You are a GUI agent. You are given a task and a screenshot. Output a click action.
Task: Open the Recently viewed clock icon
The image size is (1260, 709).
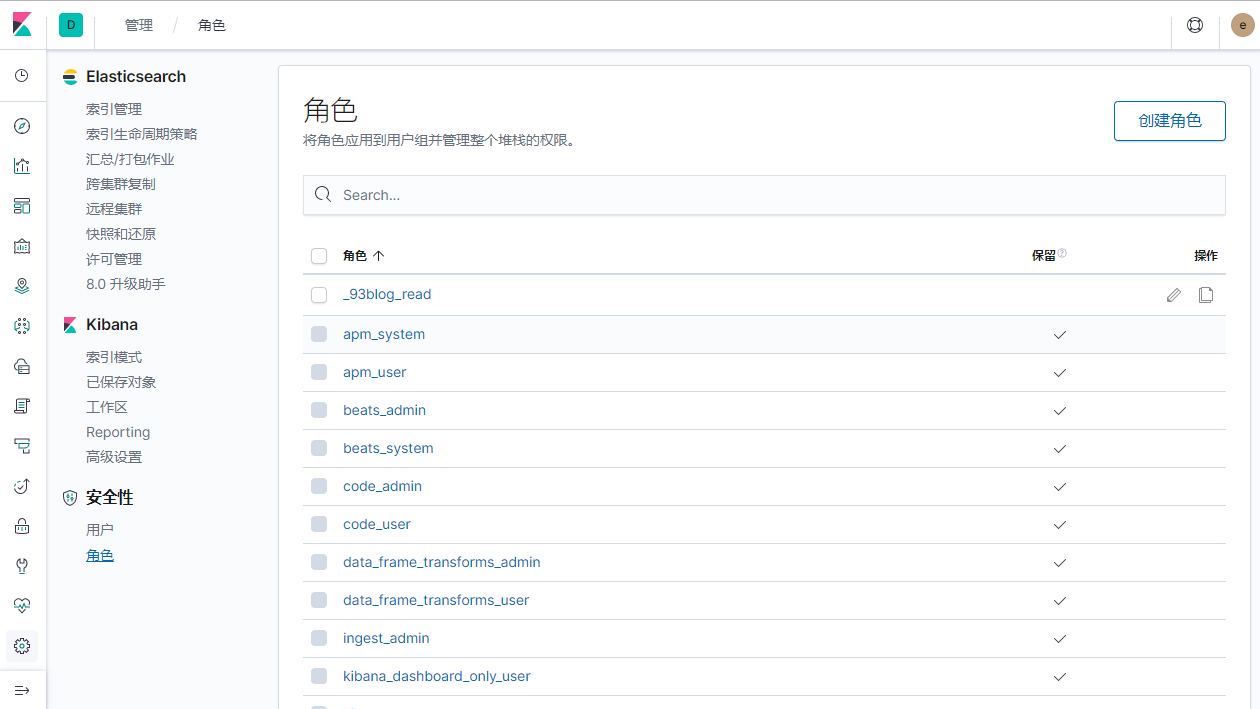click(x=22, y=76)
